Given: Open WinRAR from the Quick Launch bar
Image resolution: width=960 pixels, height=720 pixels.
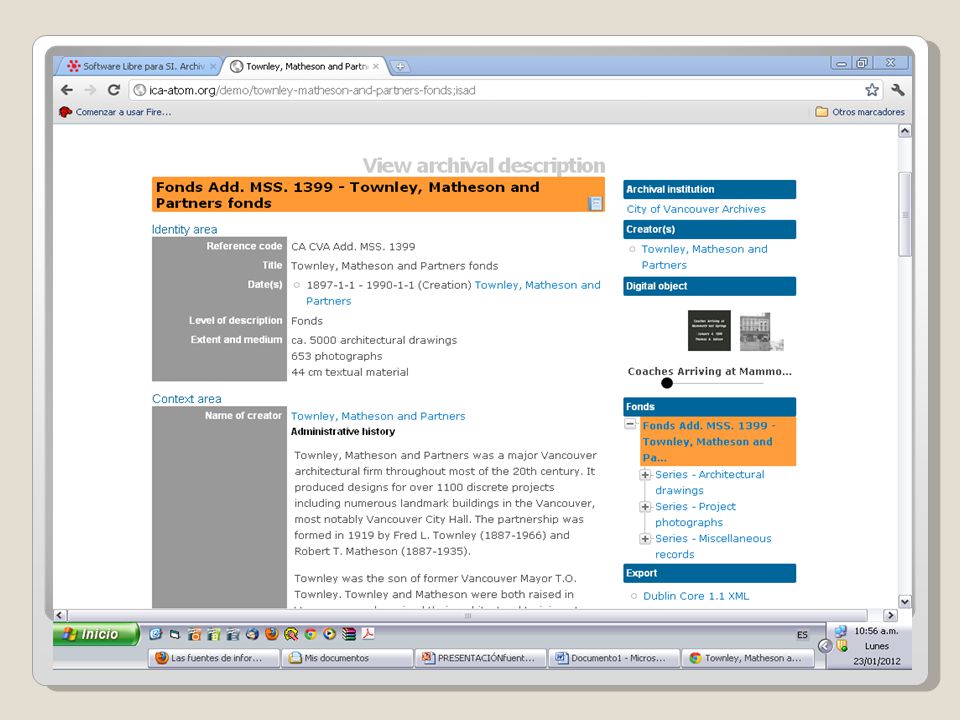Looking at the screenshot, I should coord(349,634).
